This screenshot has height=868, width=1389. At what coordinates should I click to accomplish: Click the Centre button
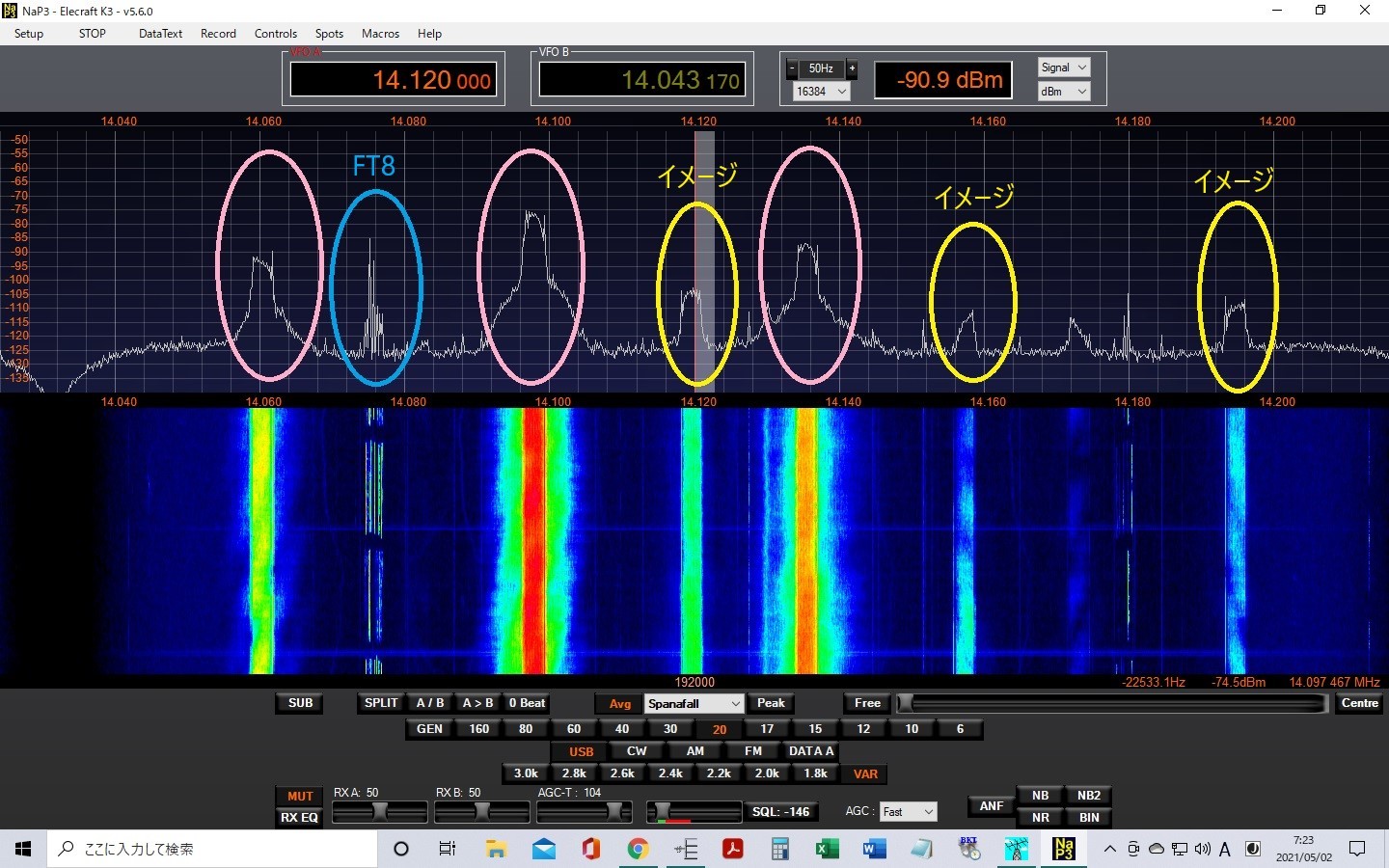1359,703
